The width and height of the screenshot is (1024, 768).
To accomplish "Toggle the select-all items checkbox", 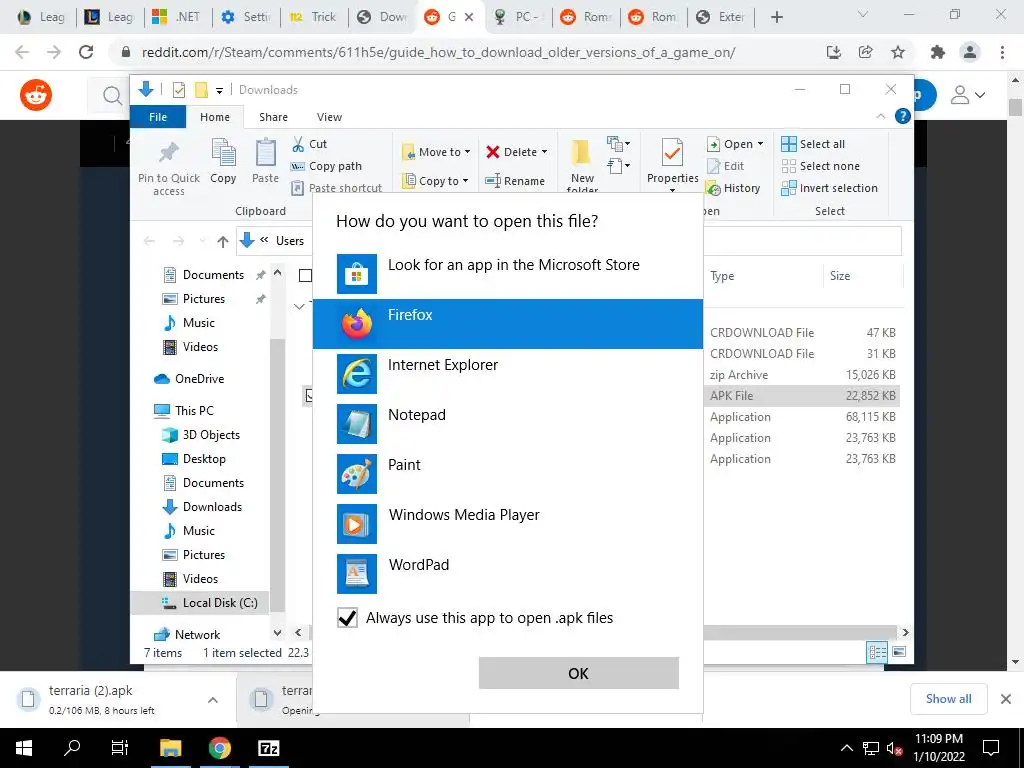I will (x=305, y=275).
